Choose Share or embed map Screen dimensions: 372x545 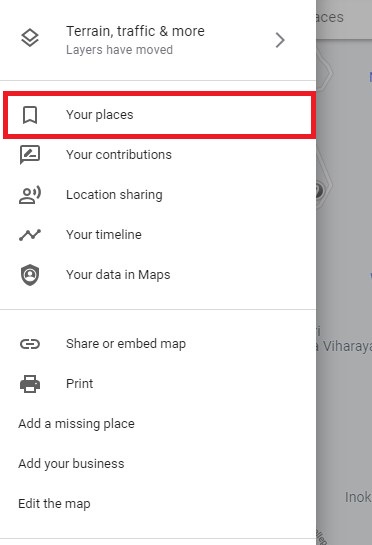158,344
